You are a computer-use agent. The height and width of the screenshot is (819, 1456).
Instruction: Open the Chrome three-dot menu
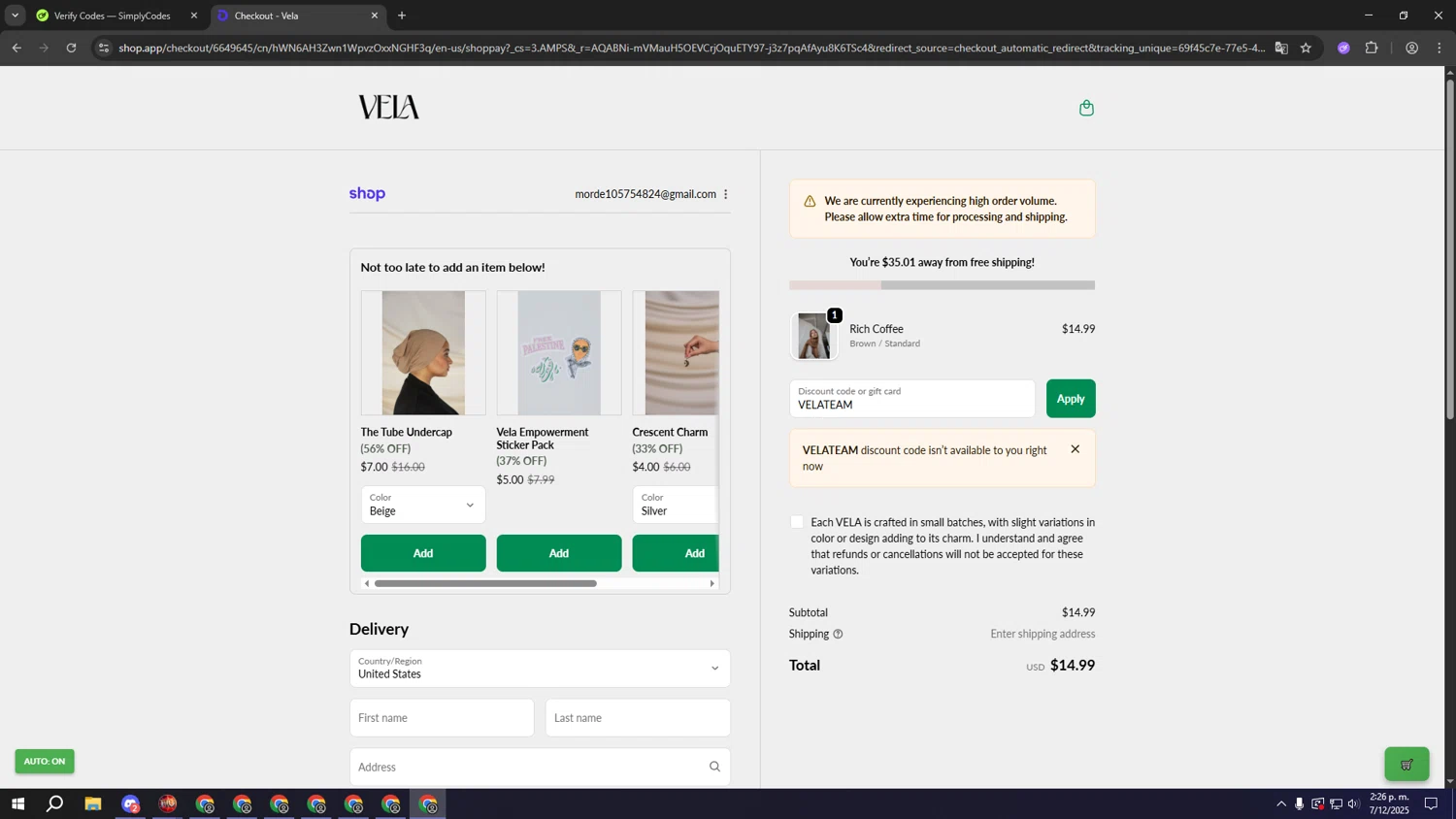(x=1439, y=48)
